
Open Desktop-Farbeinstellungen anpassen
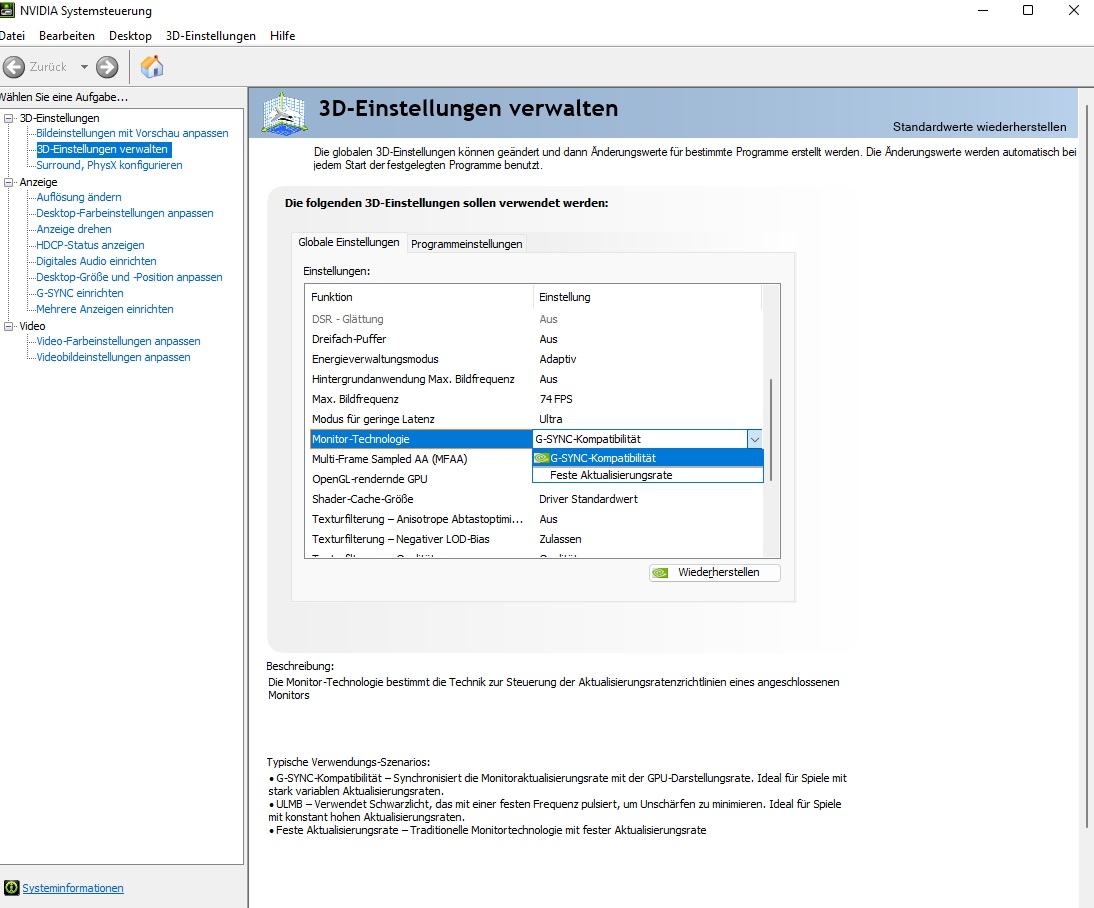pyautogui.click(x=125, y=213)
